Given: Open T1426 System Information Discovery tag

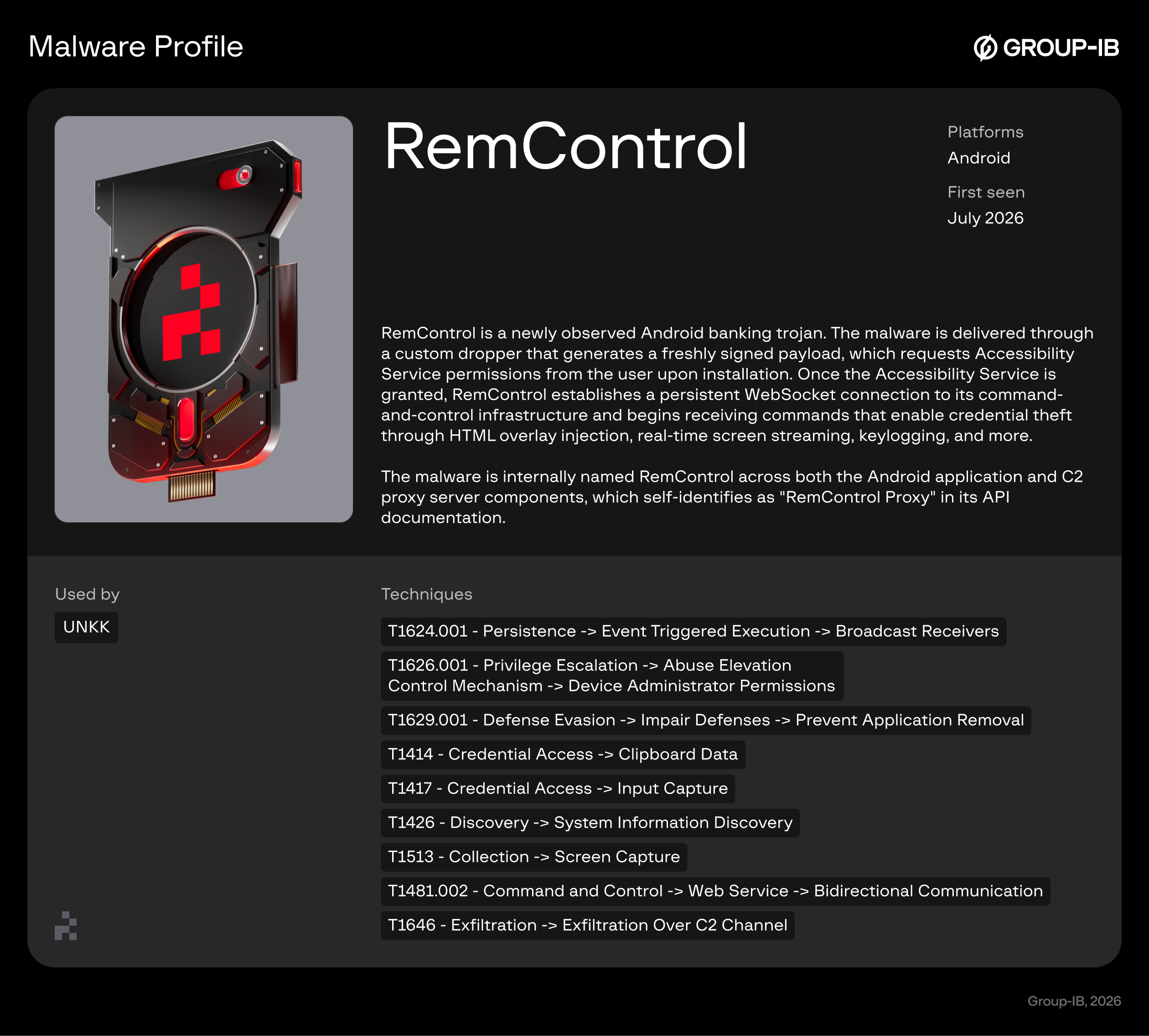Looking at the screenshot, I should click(590, 823).
